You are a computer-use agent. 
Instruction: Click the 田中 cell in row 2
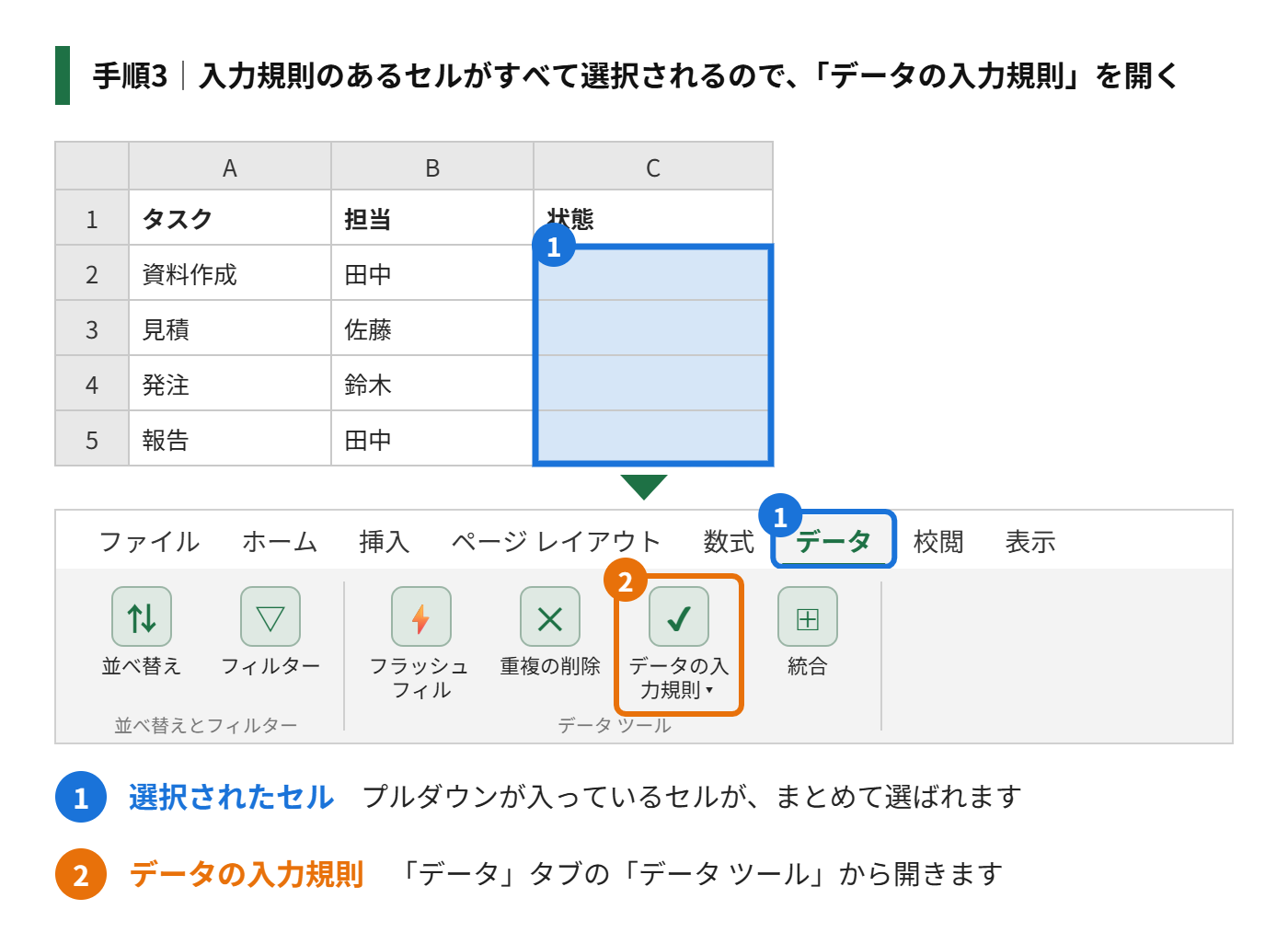click(432, 273)
